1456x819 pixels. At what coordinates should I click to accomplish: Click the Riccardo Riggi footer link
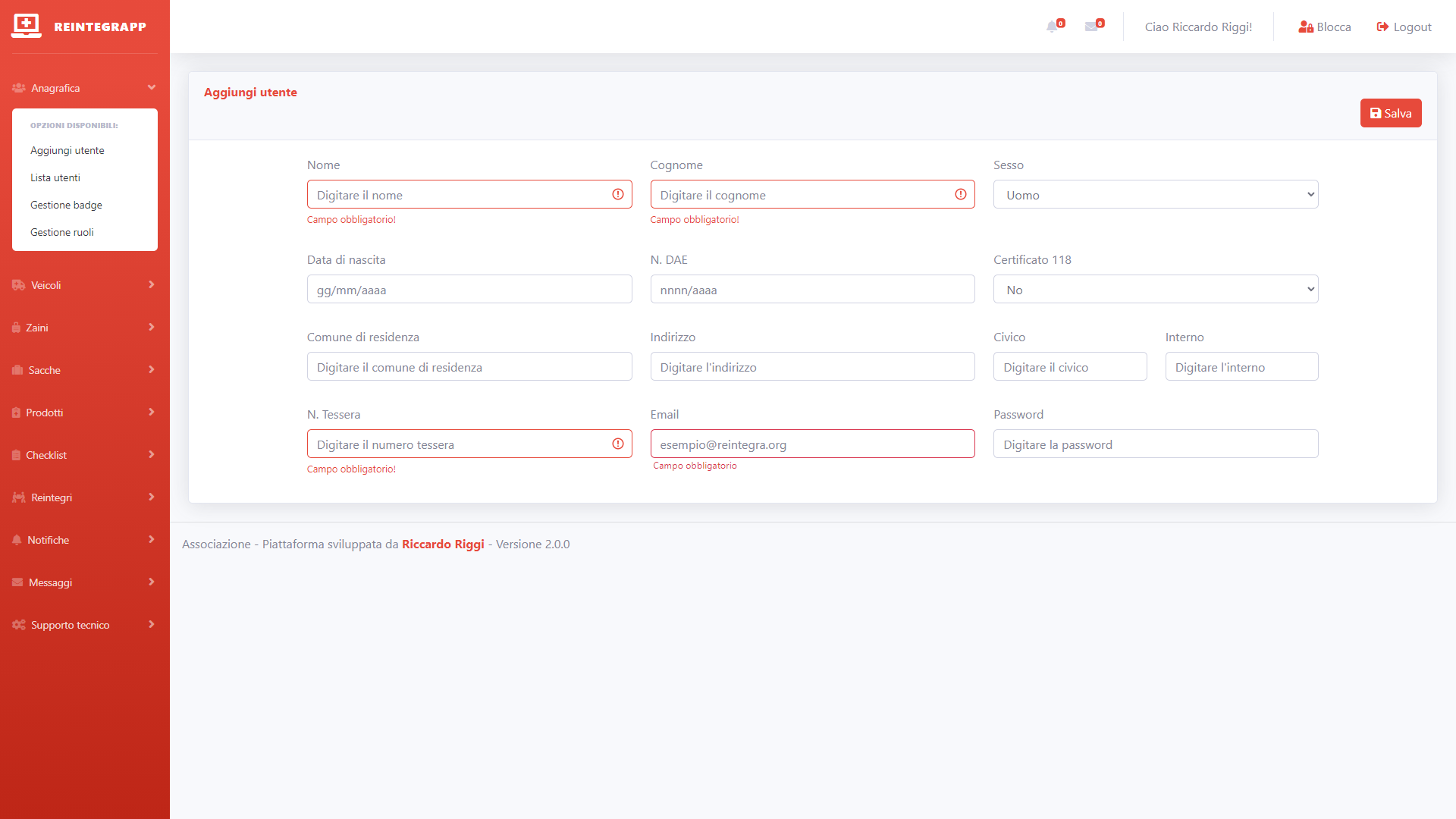click(x=443, y=544)
